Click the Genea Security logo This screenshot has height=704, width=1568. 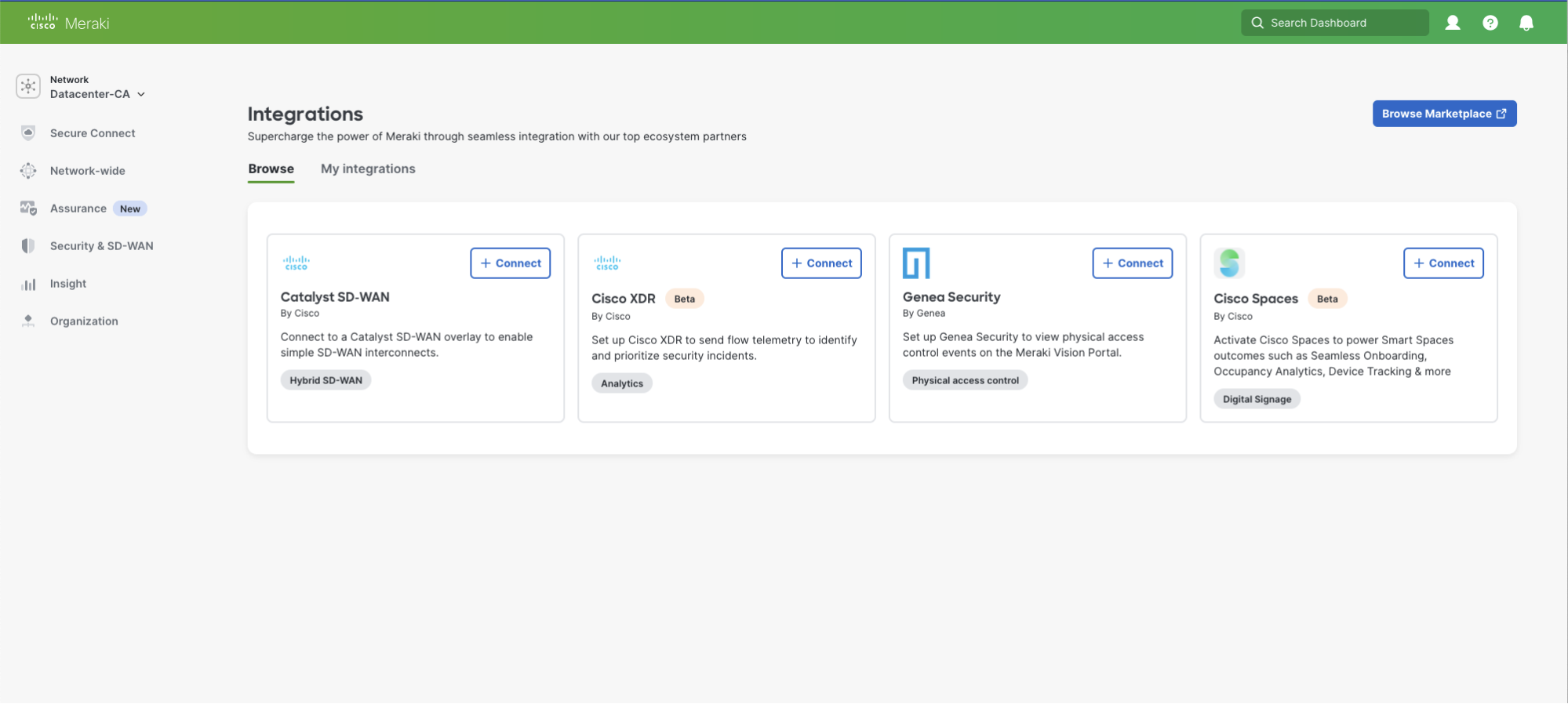click(916, 263)
